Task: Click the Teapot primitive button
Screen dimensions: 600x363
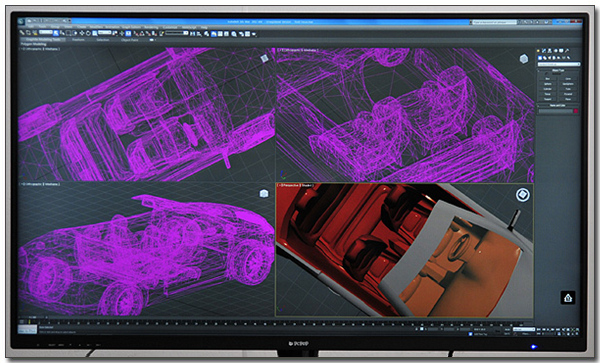Action: tap(548, 99)
